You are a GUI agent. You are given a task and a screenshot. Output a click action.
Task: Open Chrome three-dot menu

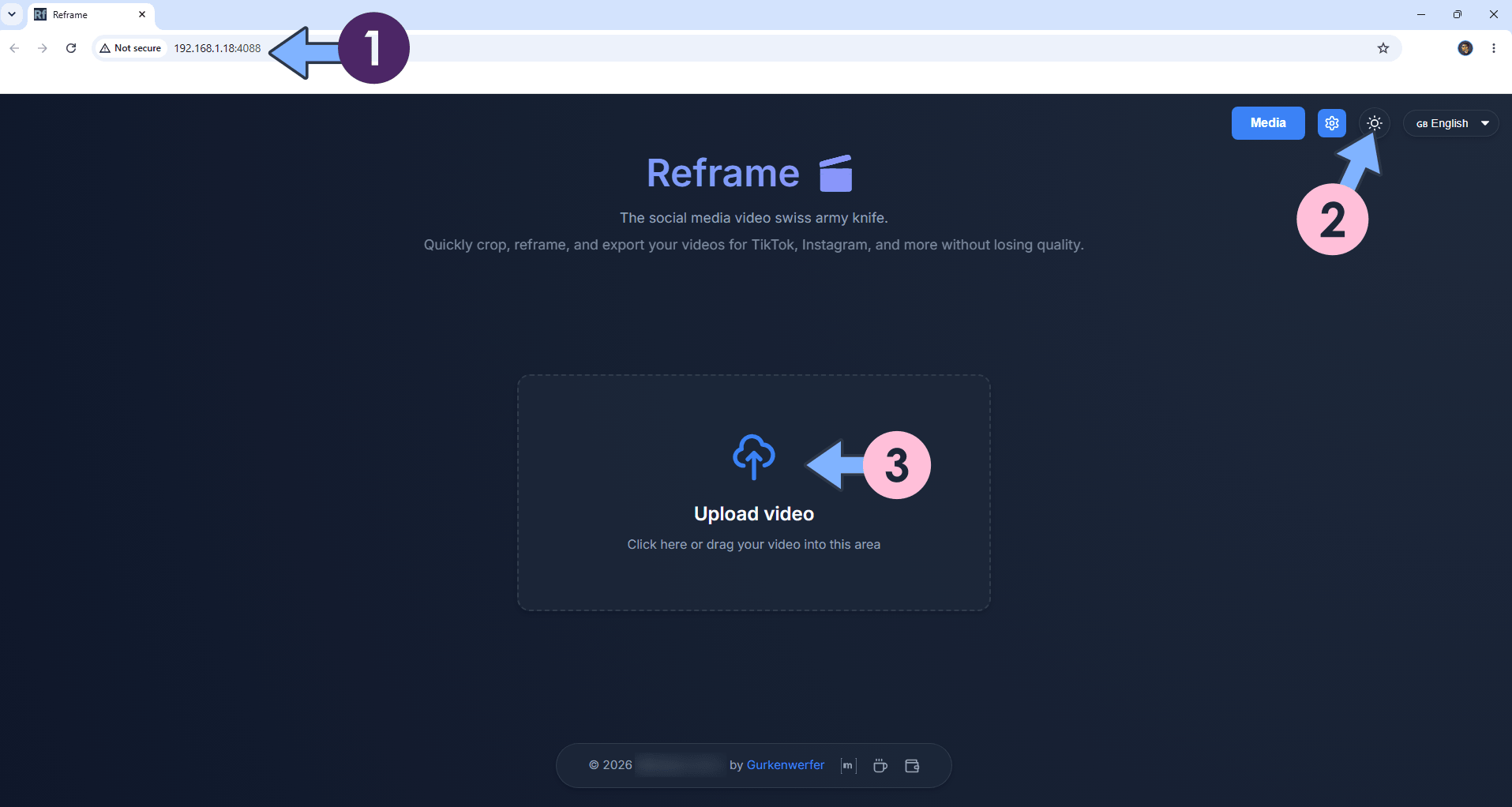click(1494, 48)
